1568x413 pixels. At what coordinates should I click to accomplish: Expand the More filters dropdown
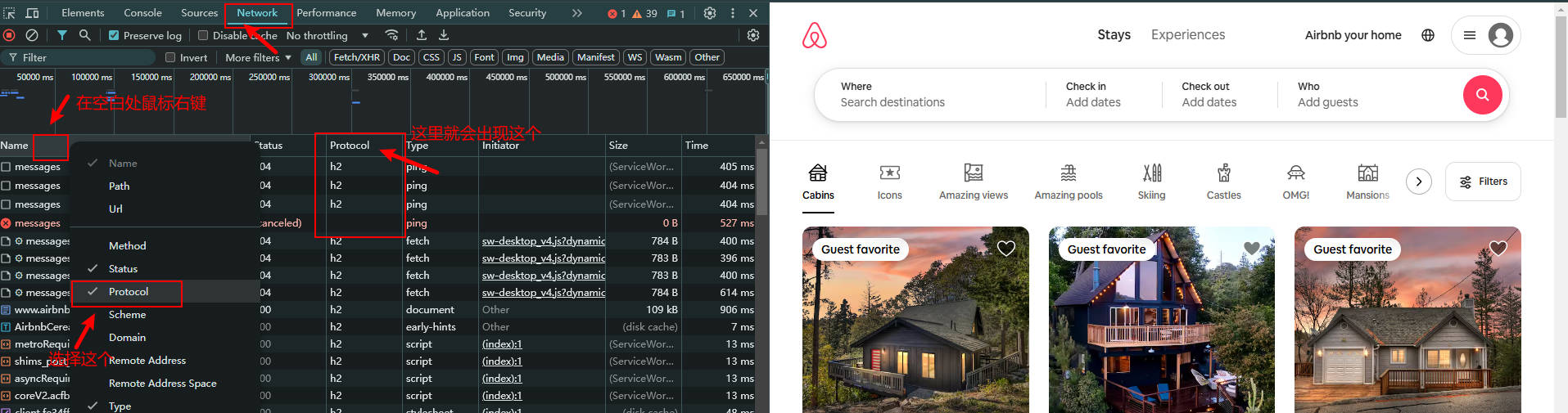[x=258, y=57]
